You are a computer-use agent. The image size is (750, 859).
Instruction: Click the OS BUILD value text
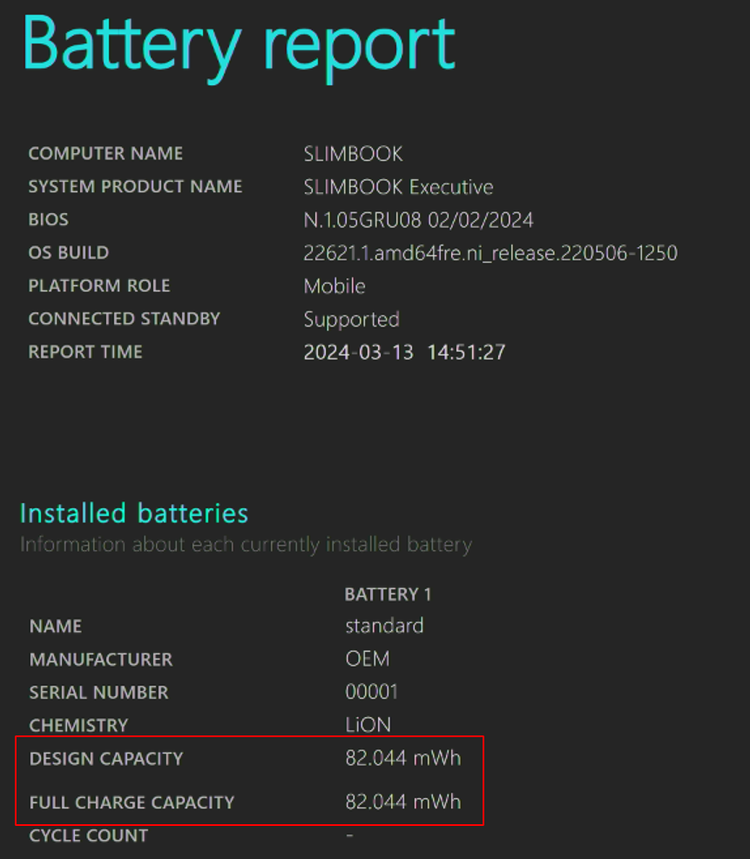coord(490,253)
